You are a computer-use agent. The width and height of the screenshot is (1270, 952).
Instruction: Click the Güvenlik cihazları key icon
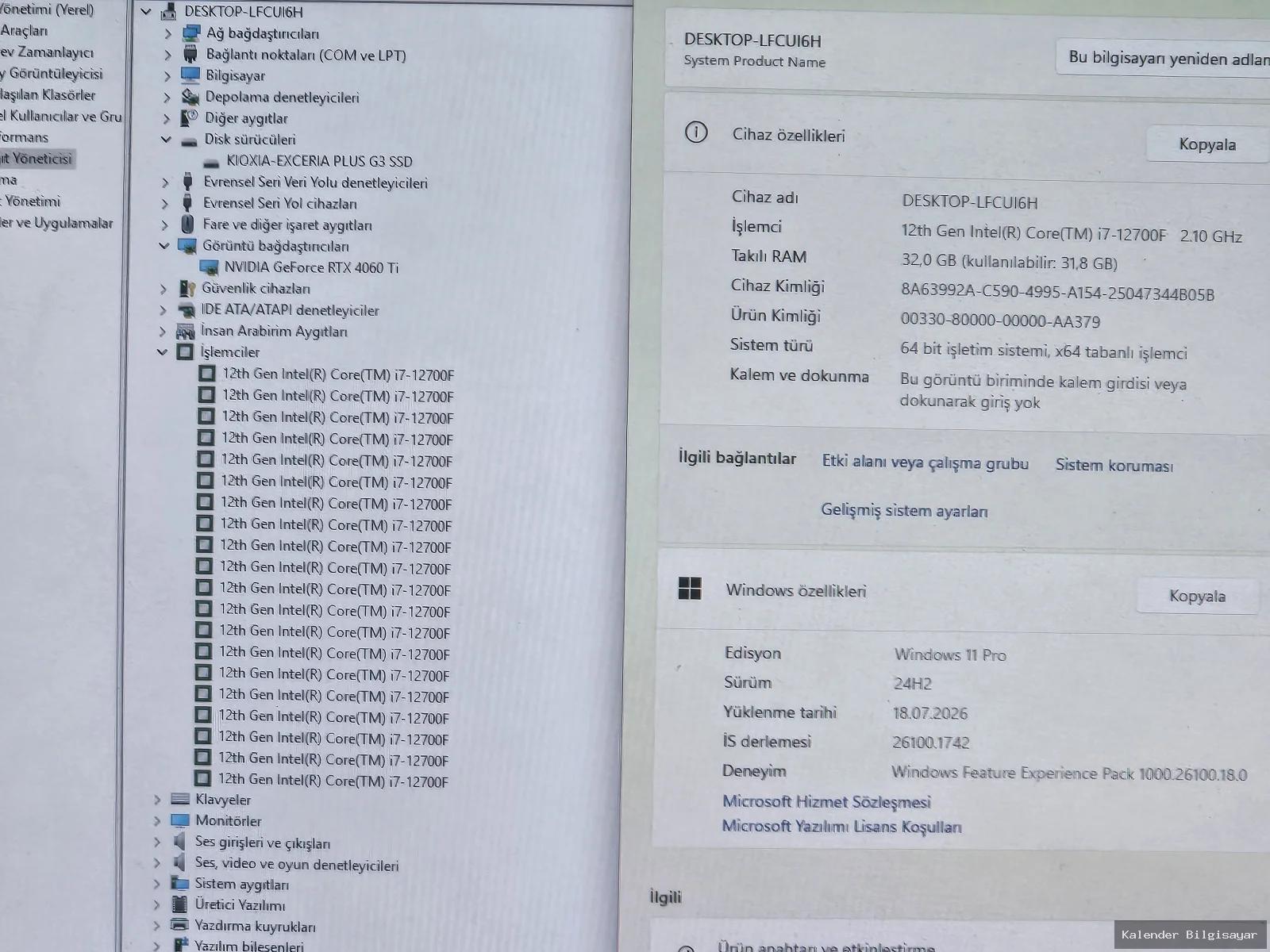[187, 289]
